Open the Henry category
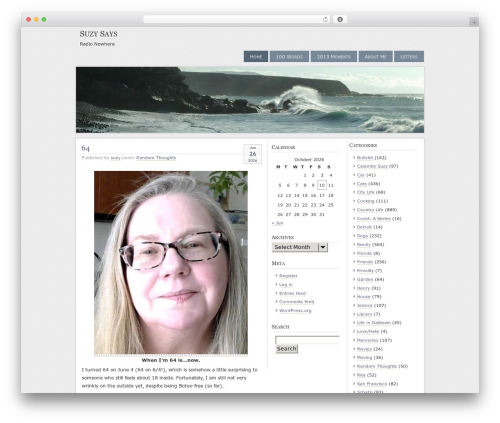500x423 pixels. coord(363,288)
